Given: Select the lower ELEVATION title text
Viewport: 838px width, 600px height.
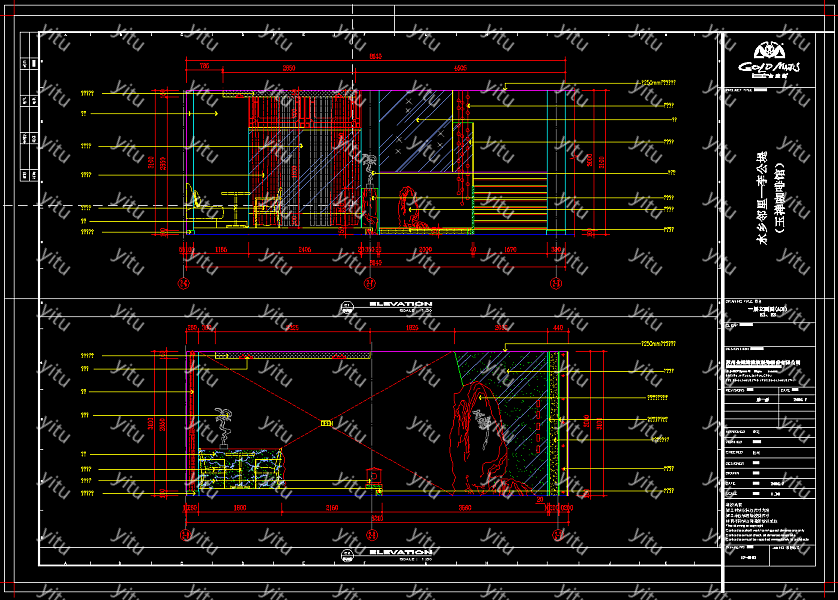Looking at the screenshot, I should (x=400, y=552).
